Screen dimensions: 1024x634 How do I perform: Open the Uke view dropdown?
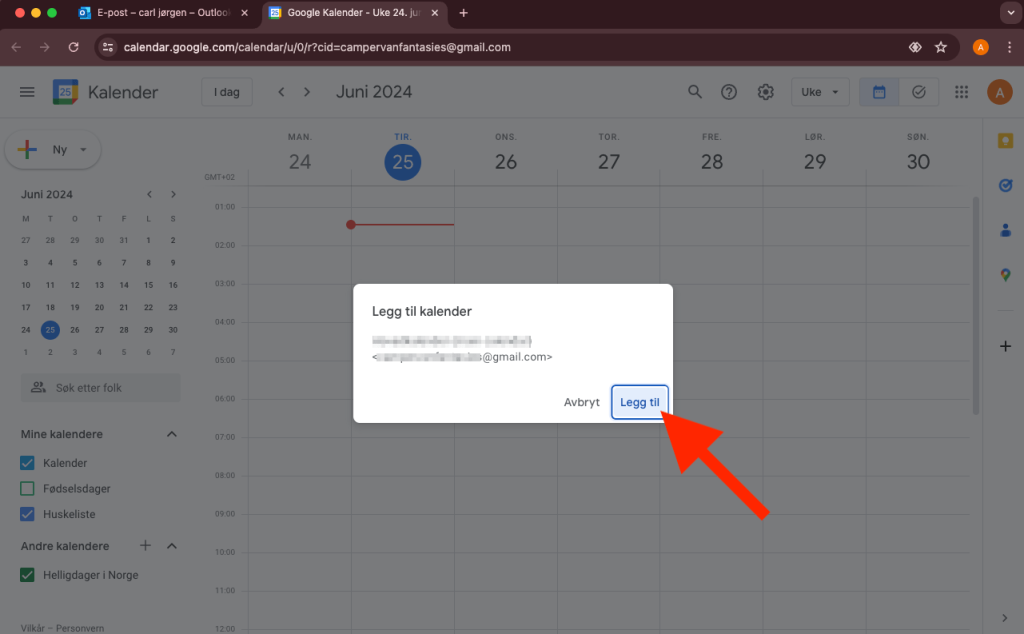820,92
